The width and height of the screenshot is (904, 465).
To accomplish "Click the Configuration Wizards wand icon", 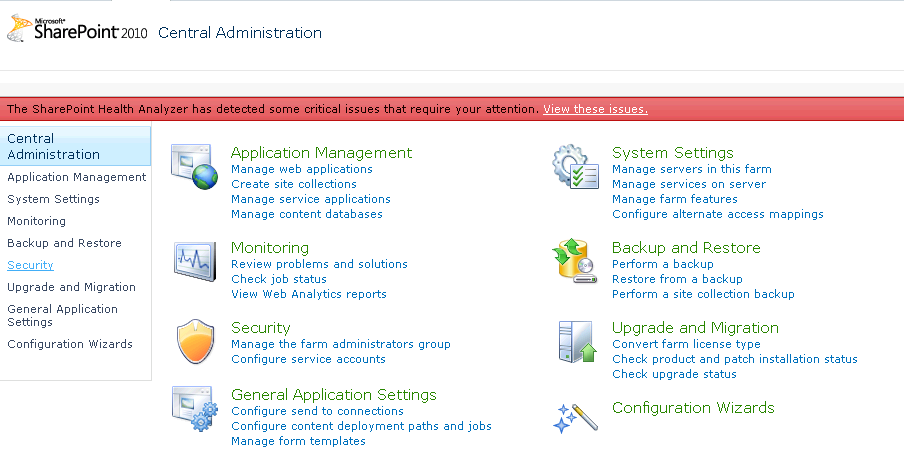I will (x=575, y=418).
